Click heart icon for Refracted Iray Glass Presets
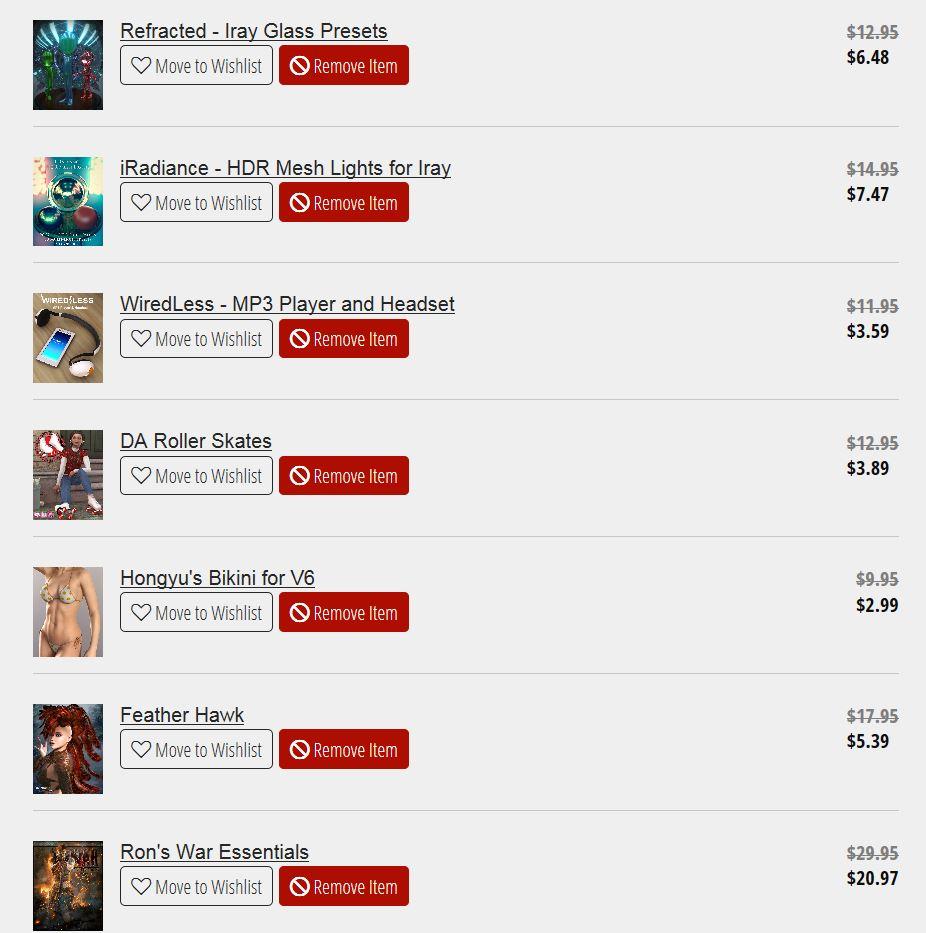 pos(141,65)
